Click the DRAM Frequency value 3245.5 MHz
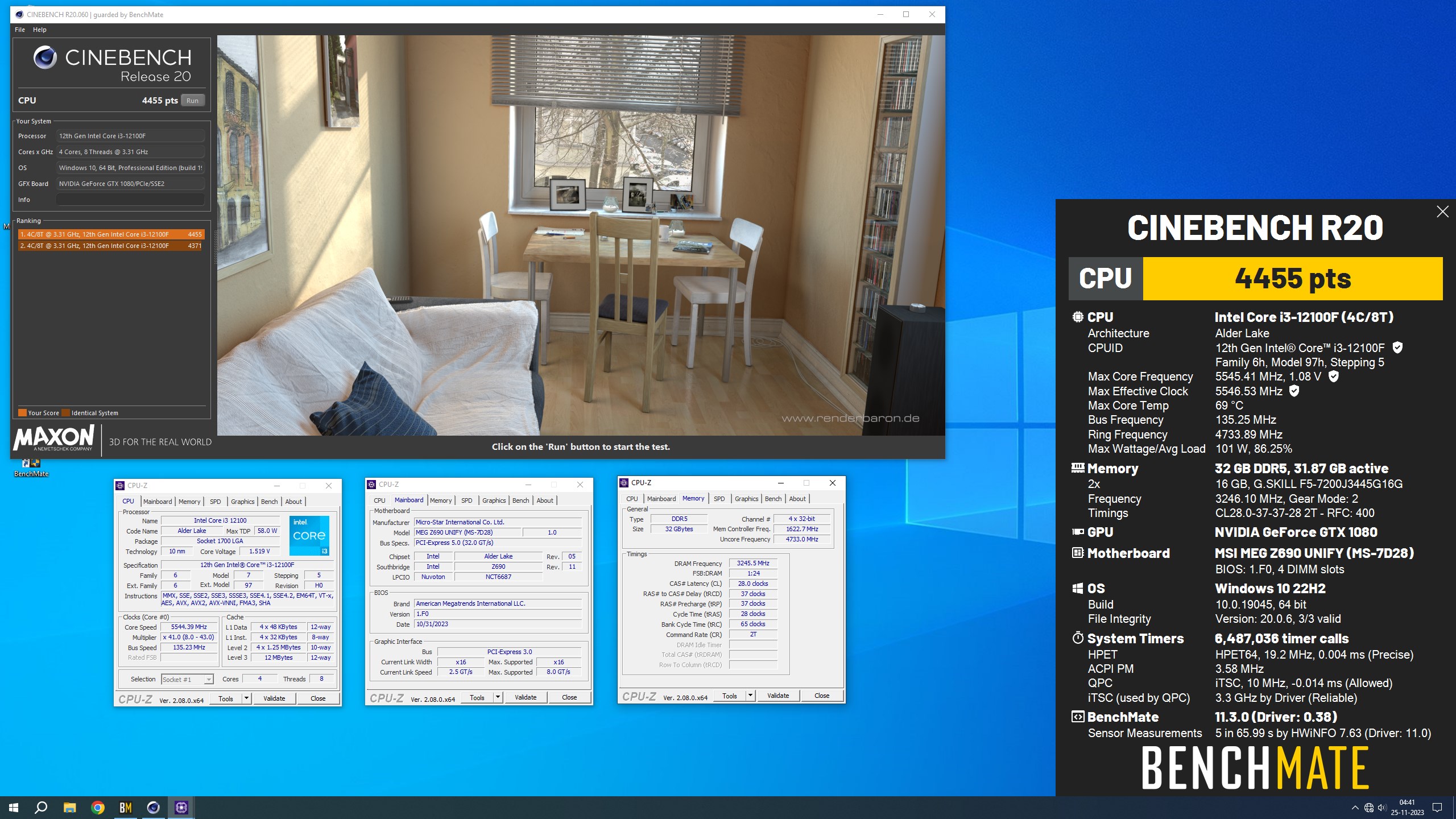 [753, 563]
